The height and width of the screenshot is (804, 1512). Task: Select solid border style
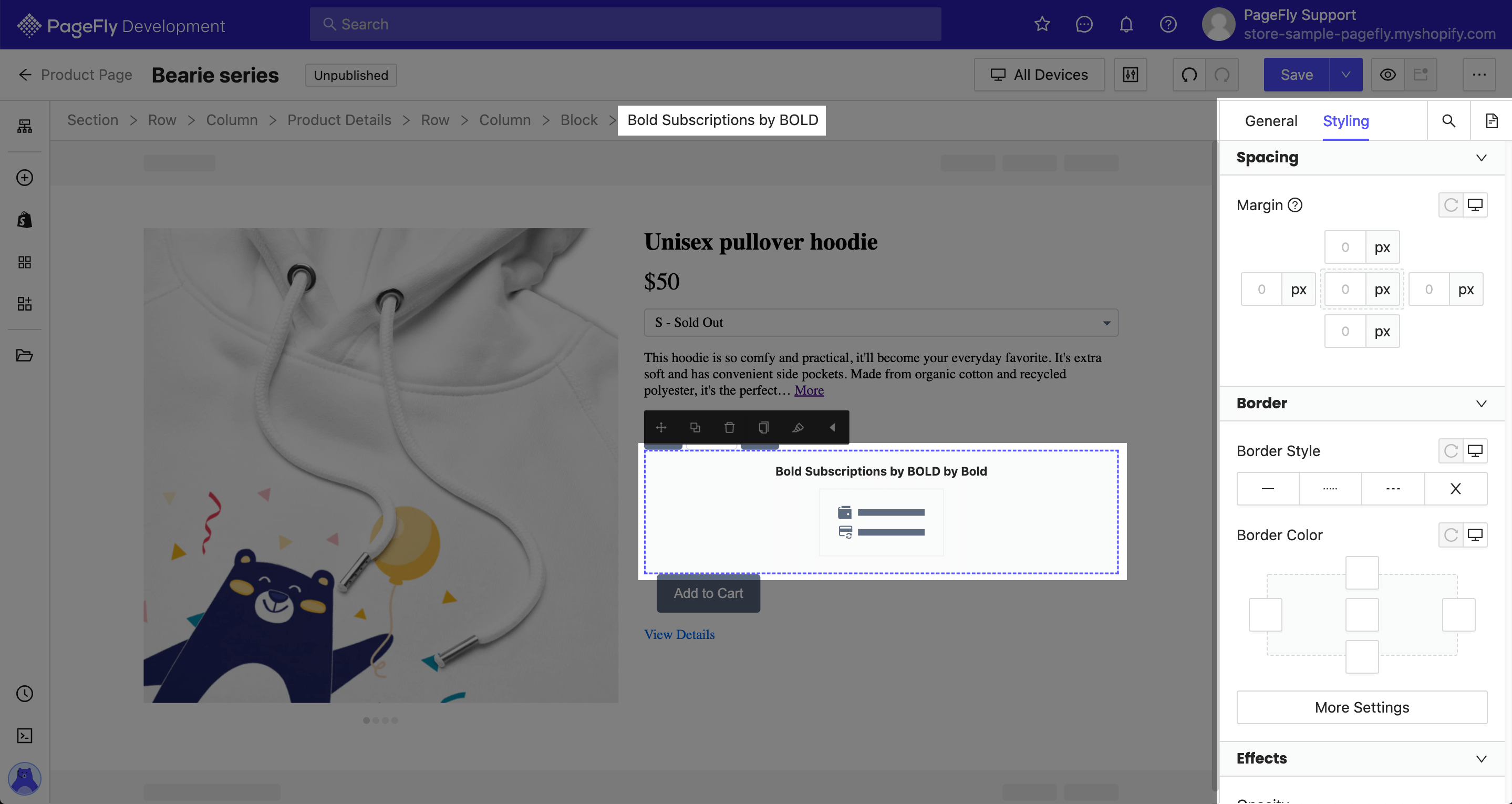pyautogui.click(x=1268, y=489)
